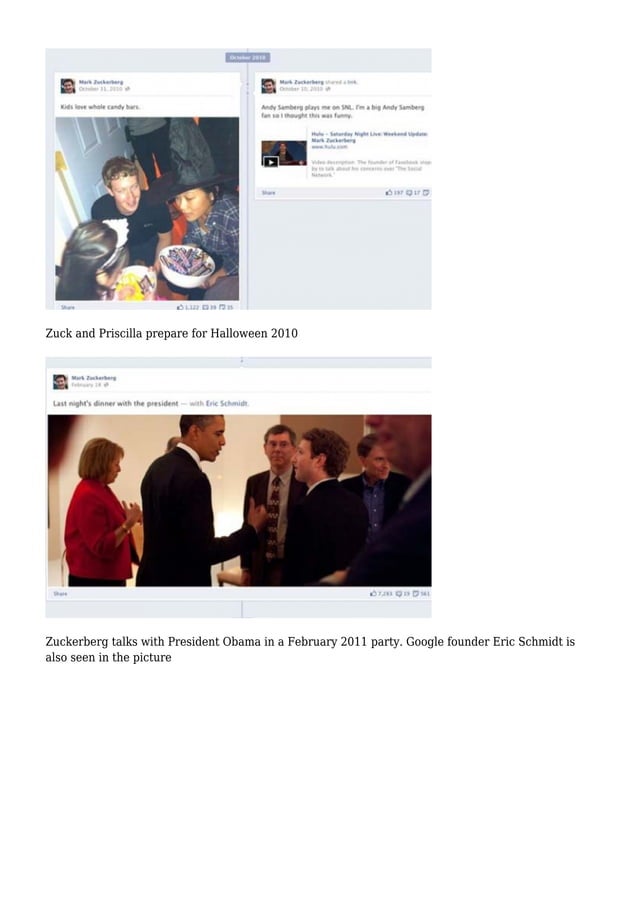This screenshot has height=902, width=638.
Task: Like the president dinner photo post
Action: click(x=381, y=593)
